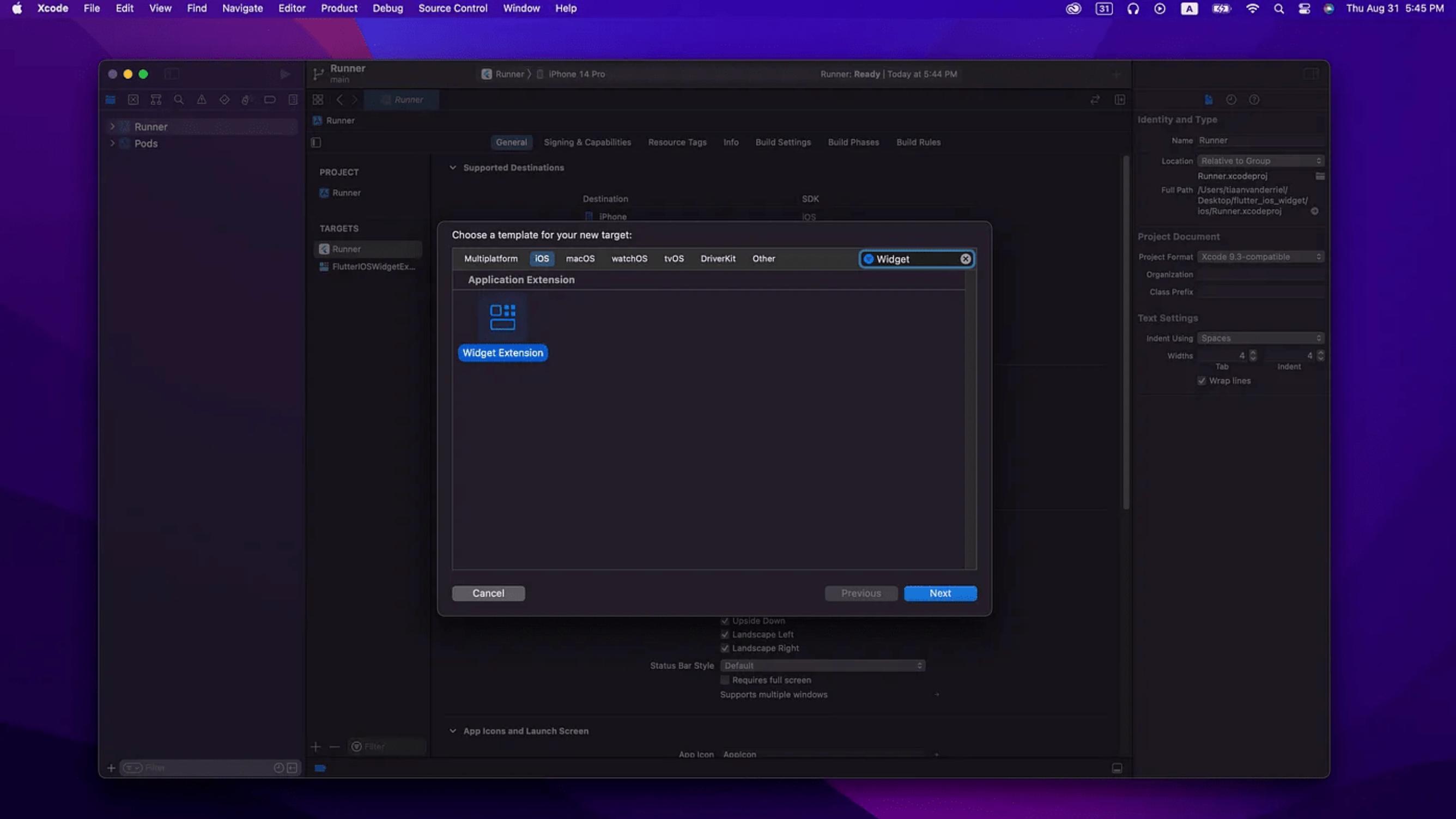The width and height of the screenshot is (1456, 819).
Task: Select the Widget Extension template icon
Action: tap(502, 318)
